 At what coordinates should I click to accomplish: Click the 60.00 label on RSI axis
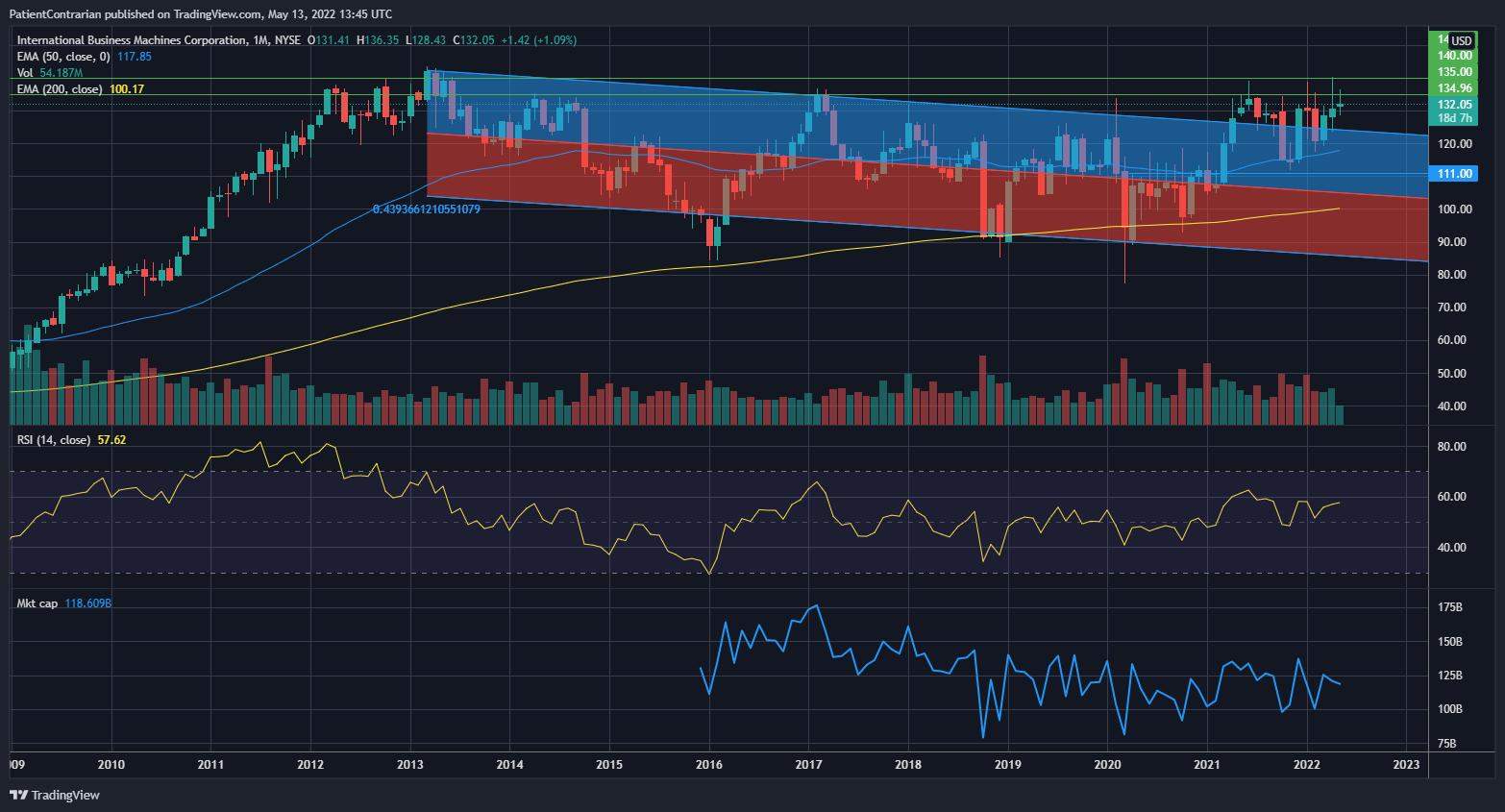[1452, 497]
